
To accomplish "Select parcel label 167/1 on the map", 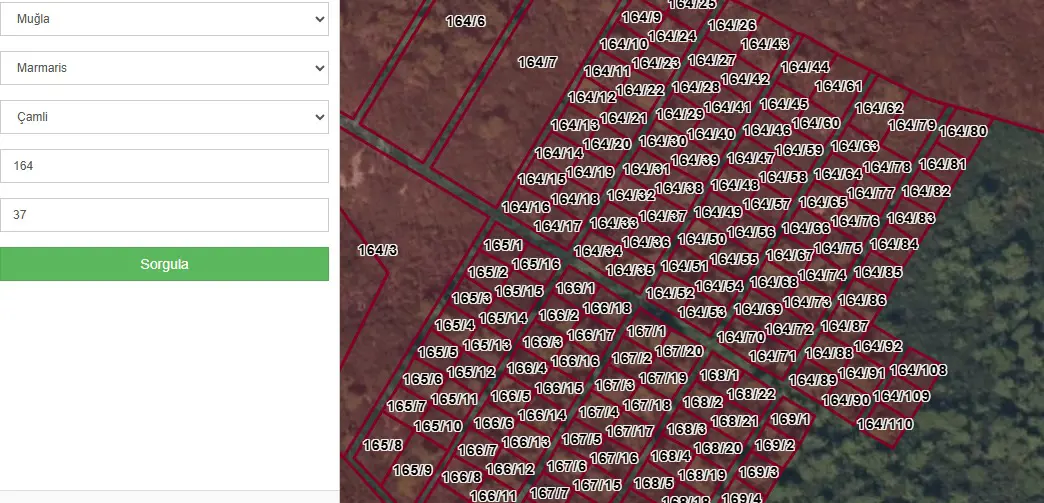I will point(646,331).
